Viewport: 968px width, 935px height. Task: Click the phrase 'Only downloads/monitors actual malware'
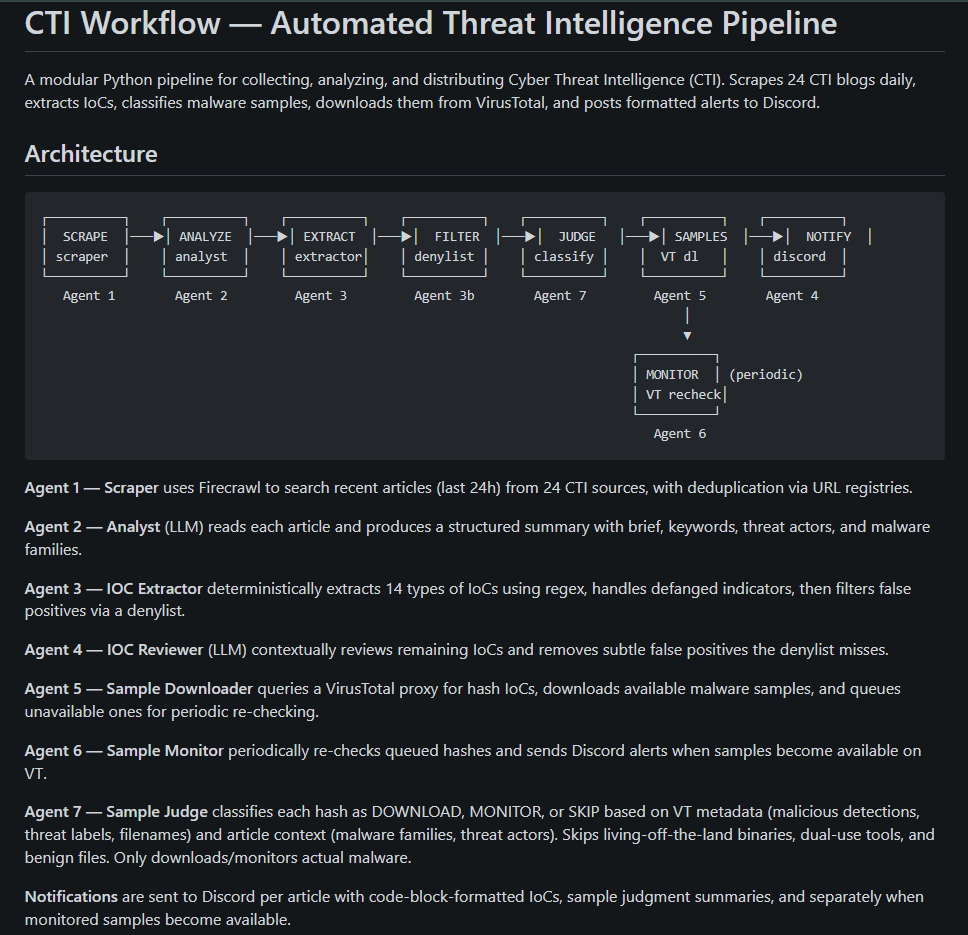[x=261, y=857]
